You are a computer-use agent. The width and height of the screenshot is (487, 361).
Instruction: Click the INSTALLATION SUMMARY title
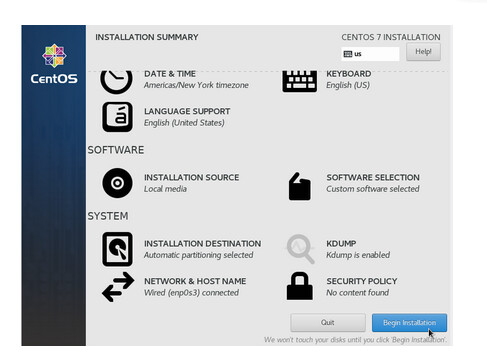(147, 37)
